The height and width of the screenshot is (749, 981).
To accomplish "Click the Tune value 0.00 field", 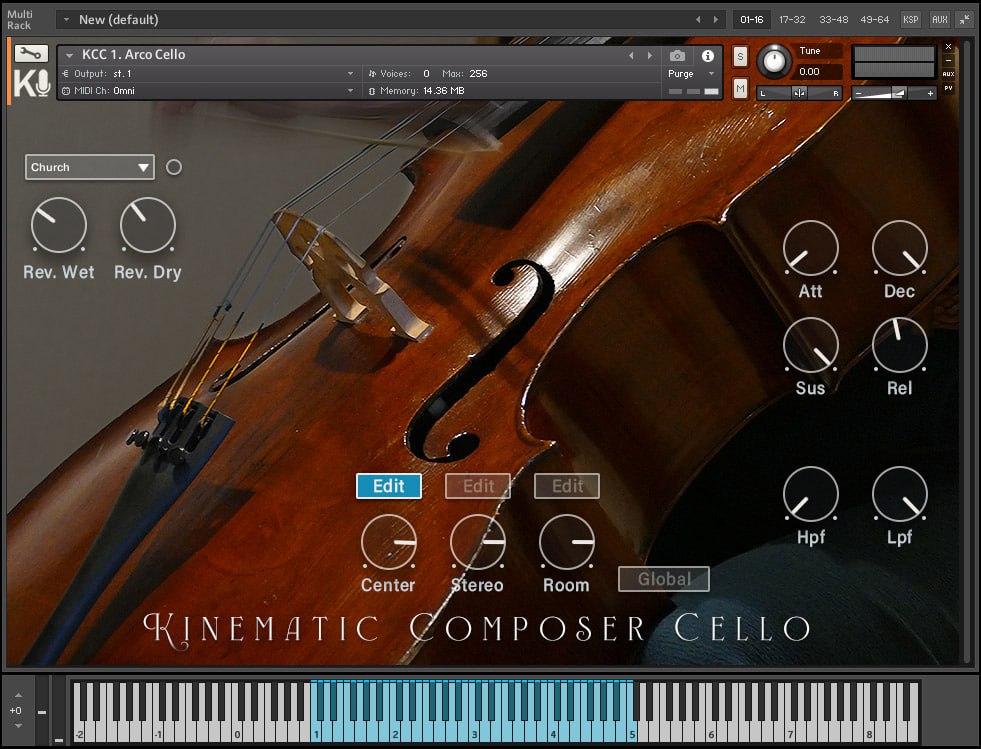I will [x=818, y=71].
